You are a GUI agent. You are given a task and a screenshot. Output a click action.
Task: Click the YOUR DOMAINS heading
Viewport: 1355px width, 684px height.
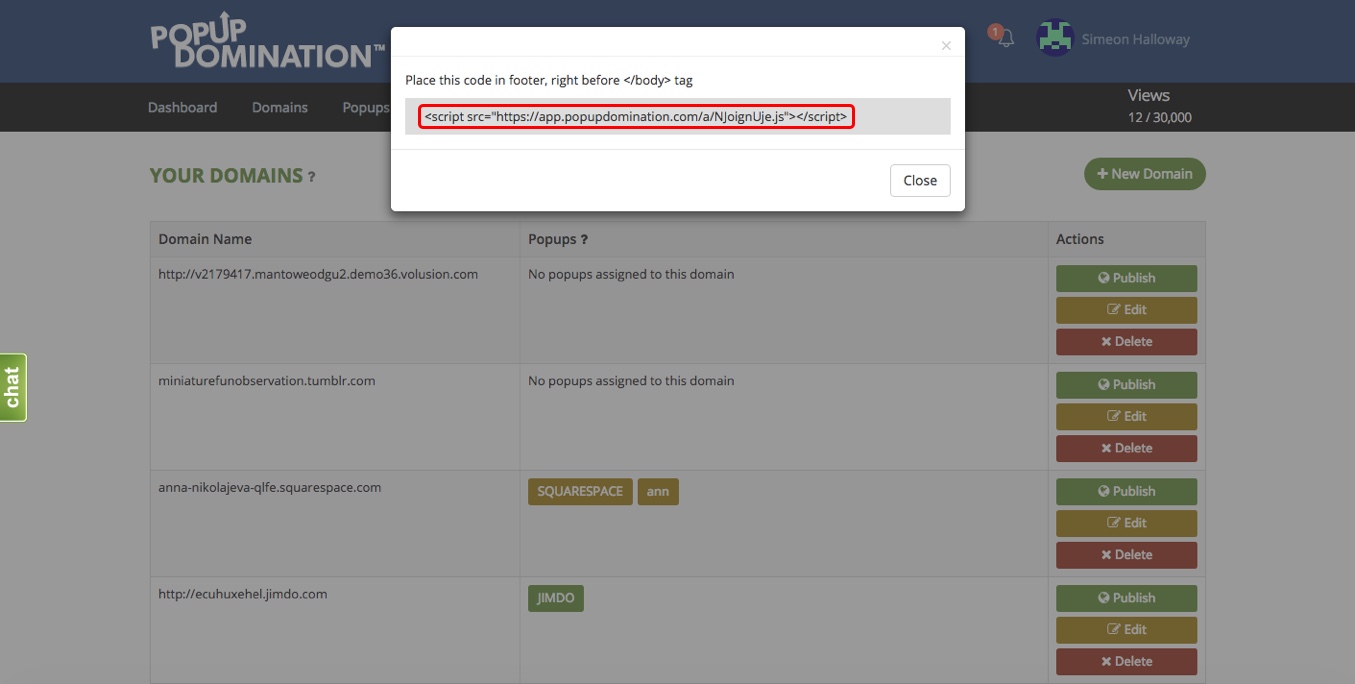coord(226,176)
